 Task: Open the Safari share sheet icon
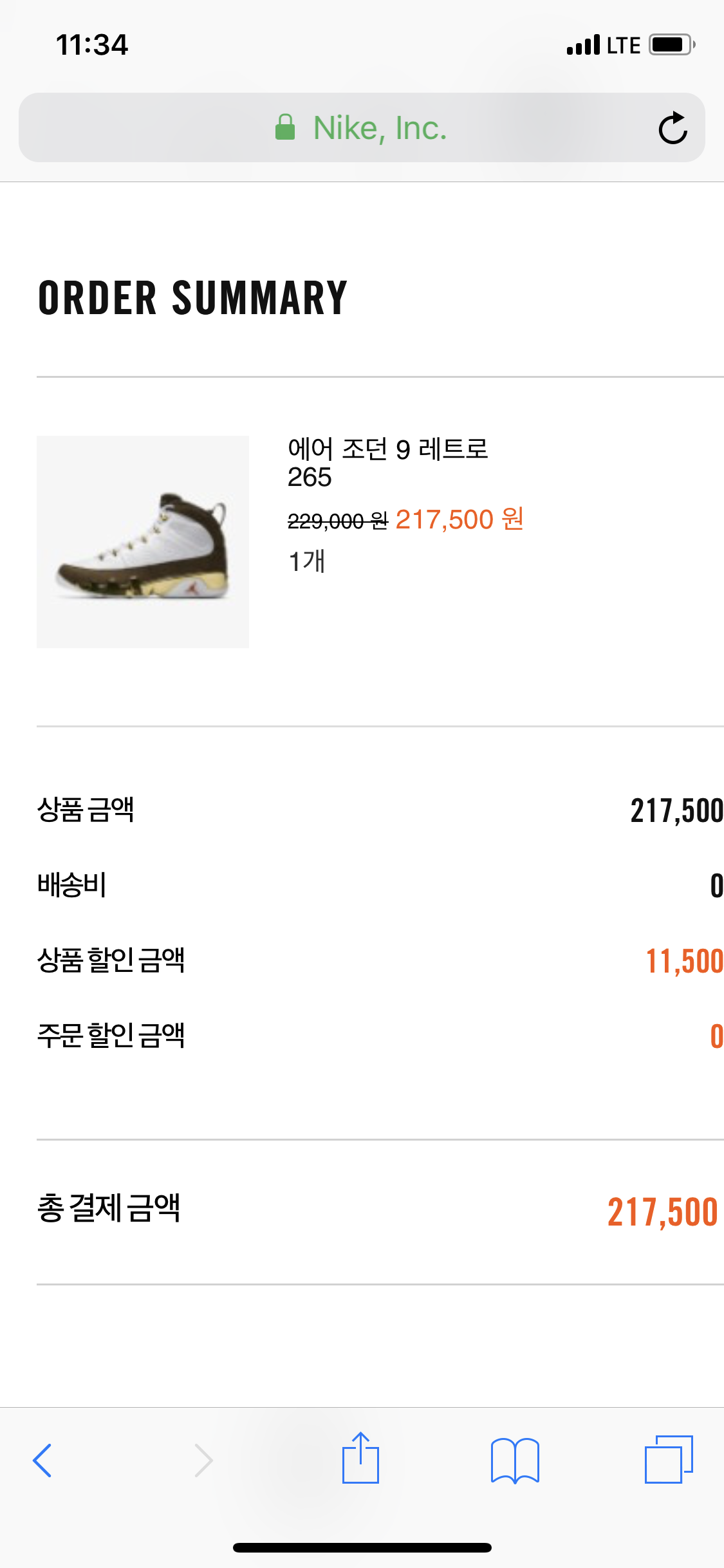point(360,1459)
